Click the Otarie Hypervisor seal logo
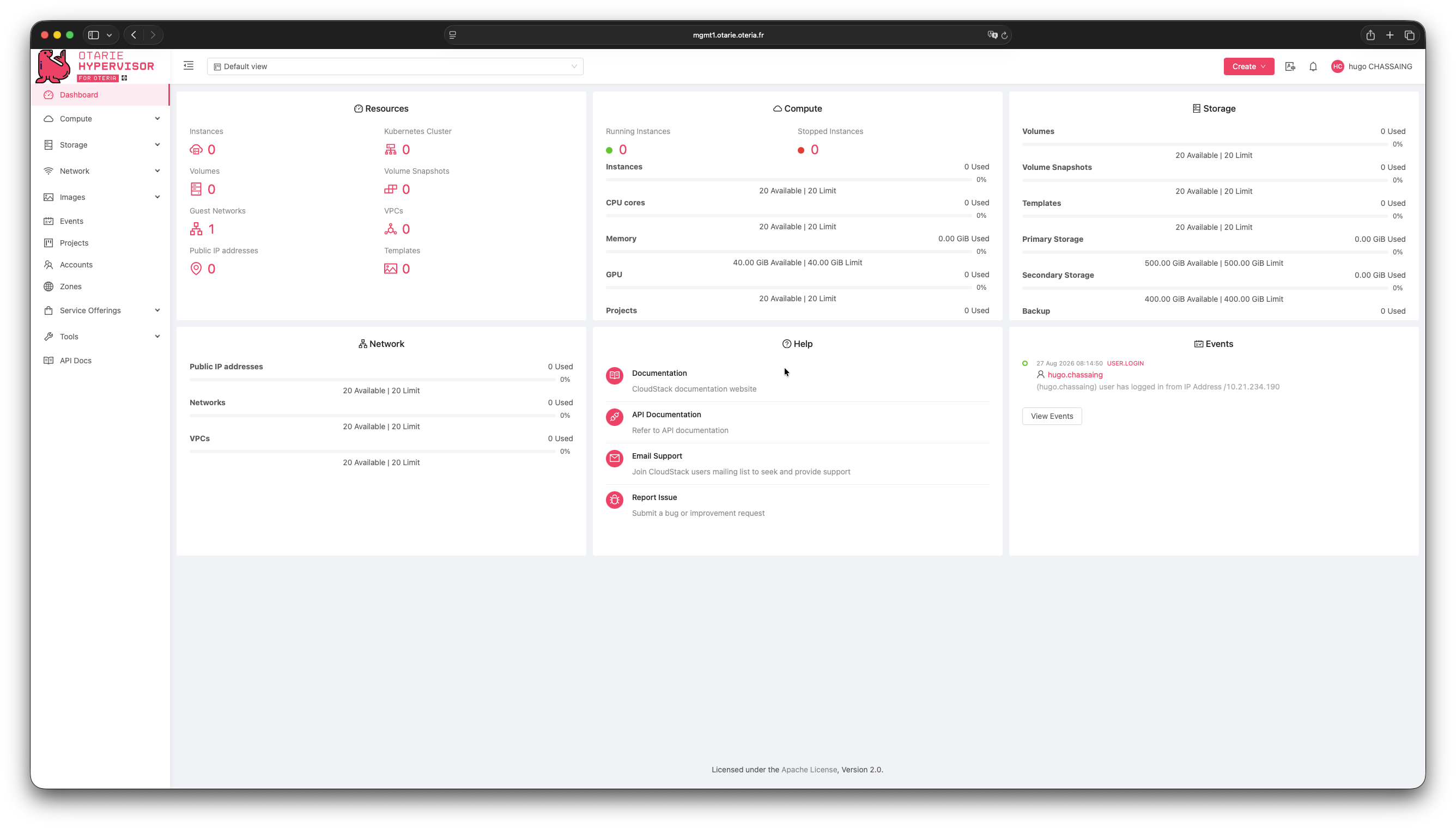The height and width of the screenshot is (829, 1456). 53,66
